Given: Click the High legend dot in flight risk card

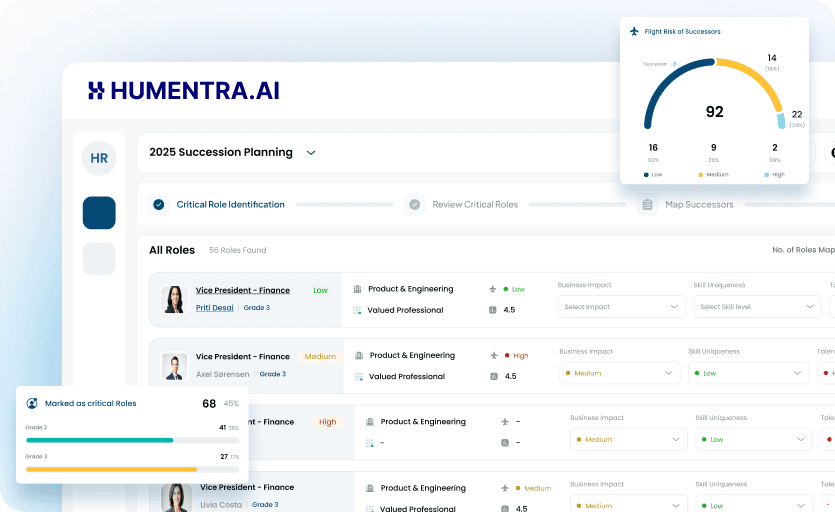Looking at the screenshot, I should 766,175.
